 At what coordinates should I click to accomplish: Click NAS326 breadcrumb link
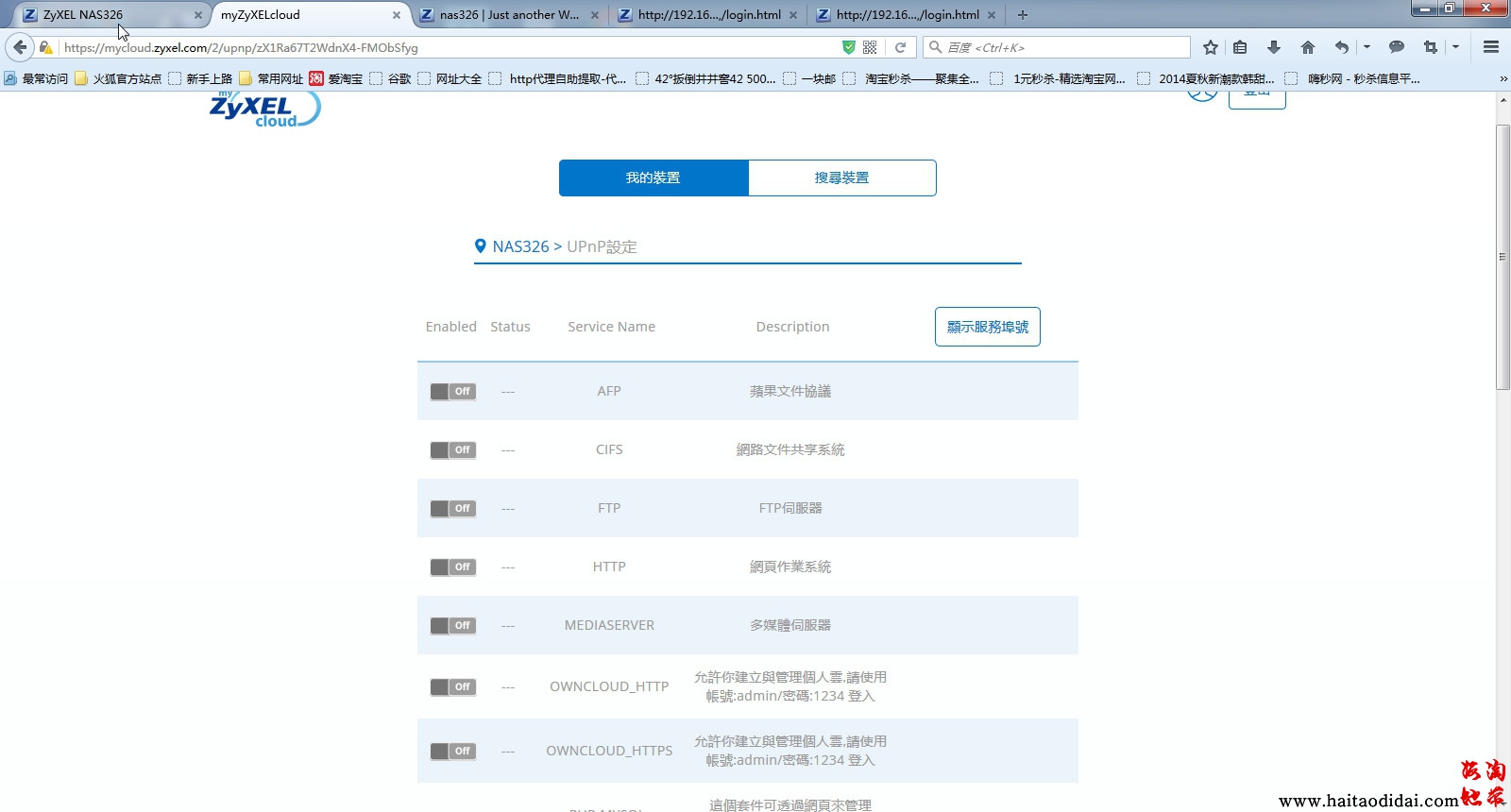[520, 246]
